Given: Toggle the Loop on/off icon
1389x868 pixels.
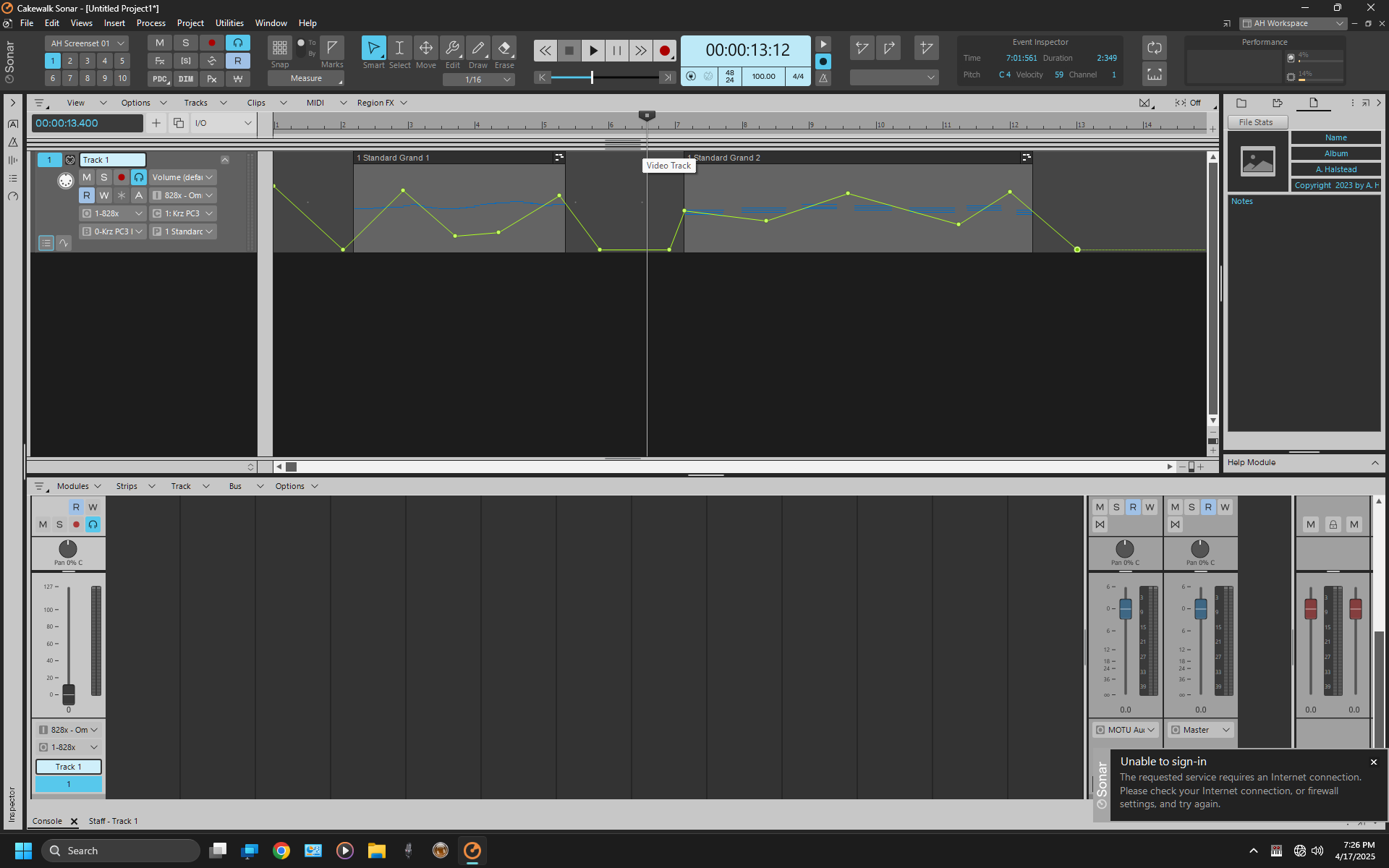Looking at the screenshot, I should click(1155, 48).
